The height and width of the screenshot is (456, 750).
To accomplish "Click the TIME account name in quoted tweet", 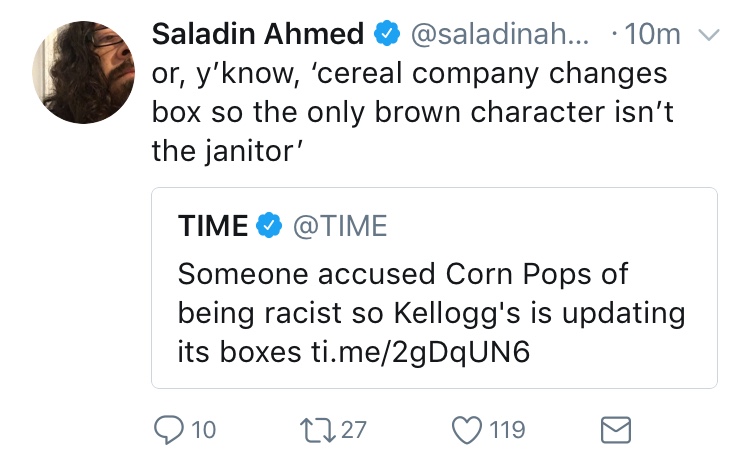I will 213,226.
